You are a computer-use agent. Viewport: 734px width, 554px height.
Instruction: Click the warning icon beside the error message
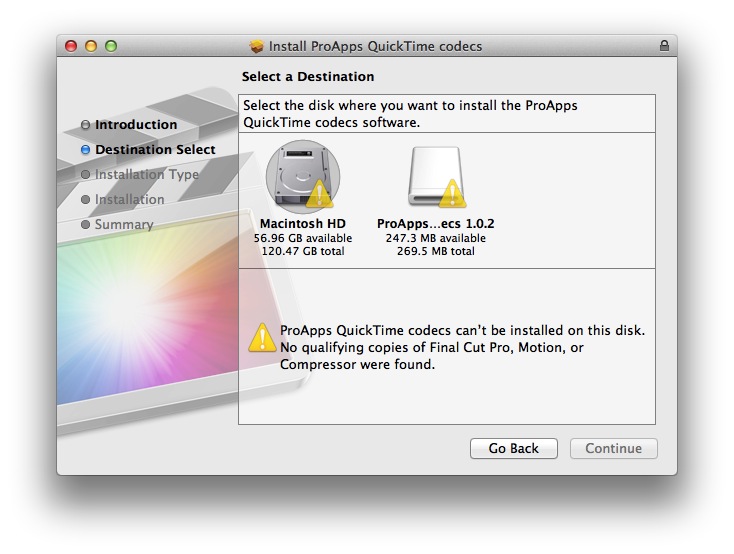[262, 338]
